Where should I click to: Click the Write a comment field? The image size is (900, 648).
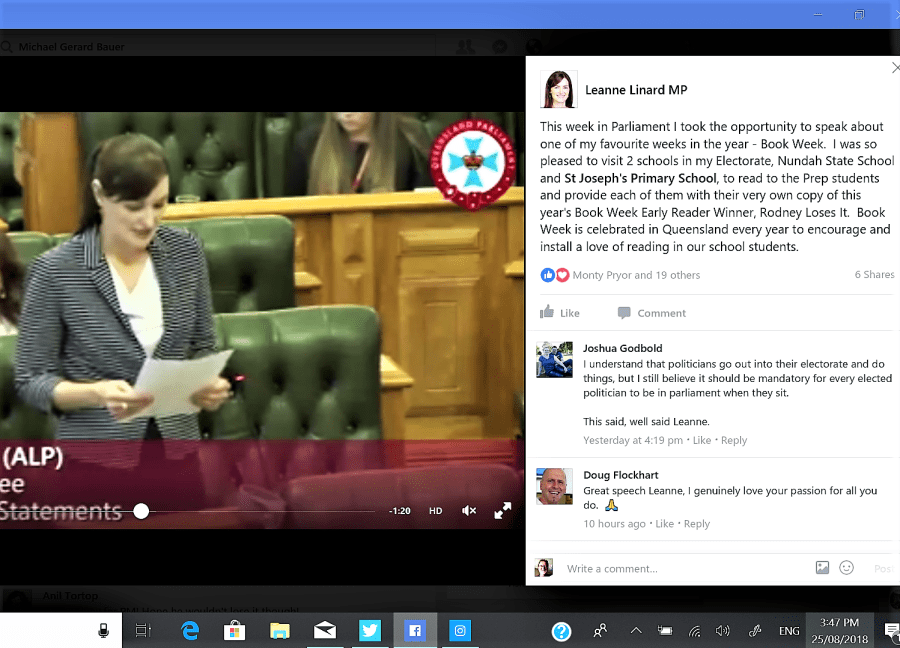tap(680, 569)
